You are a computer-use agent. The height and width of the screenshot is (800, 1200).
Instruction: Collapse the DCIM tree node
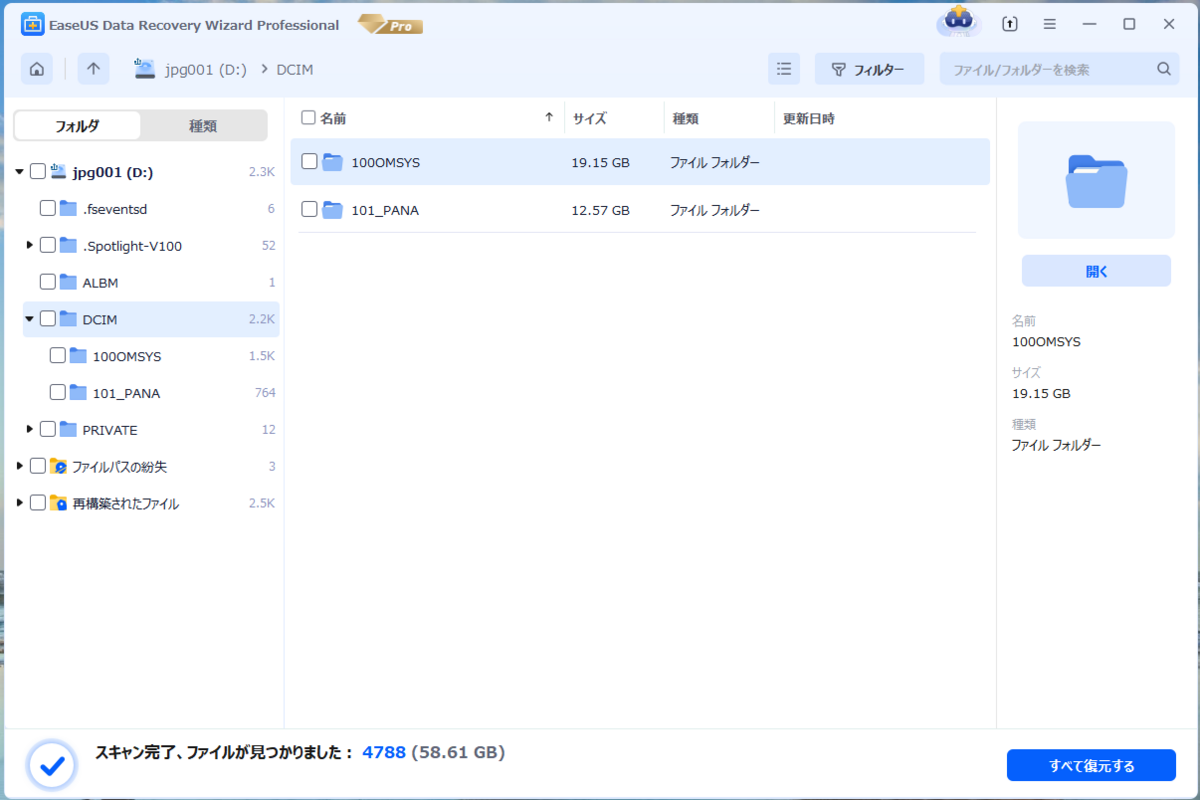coord(30,319)
